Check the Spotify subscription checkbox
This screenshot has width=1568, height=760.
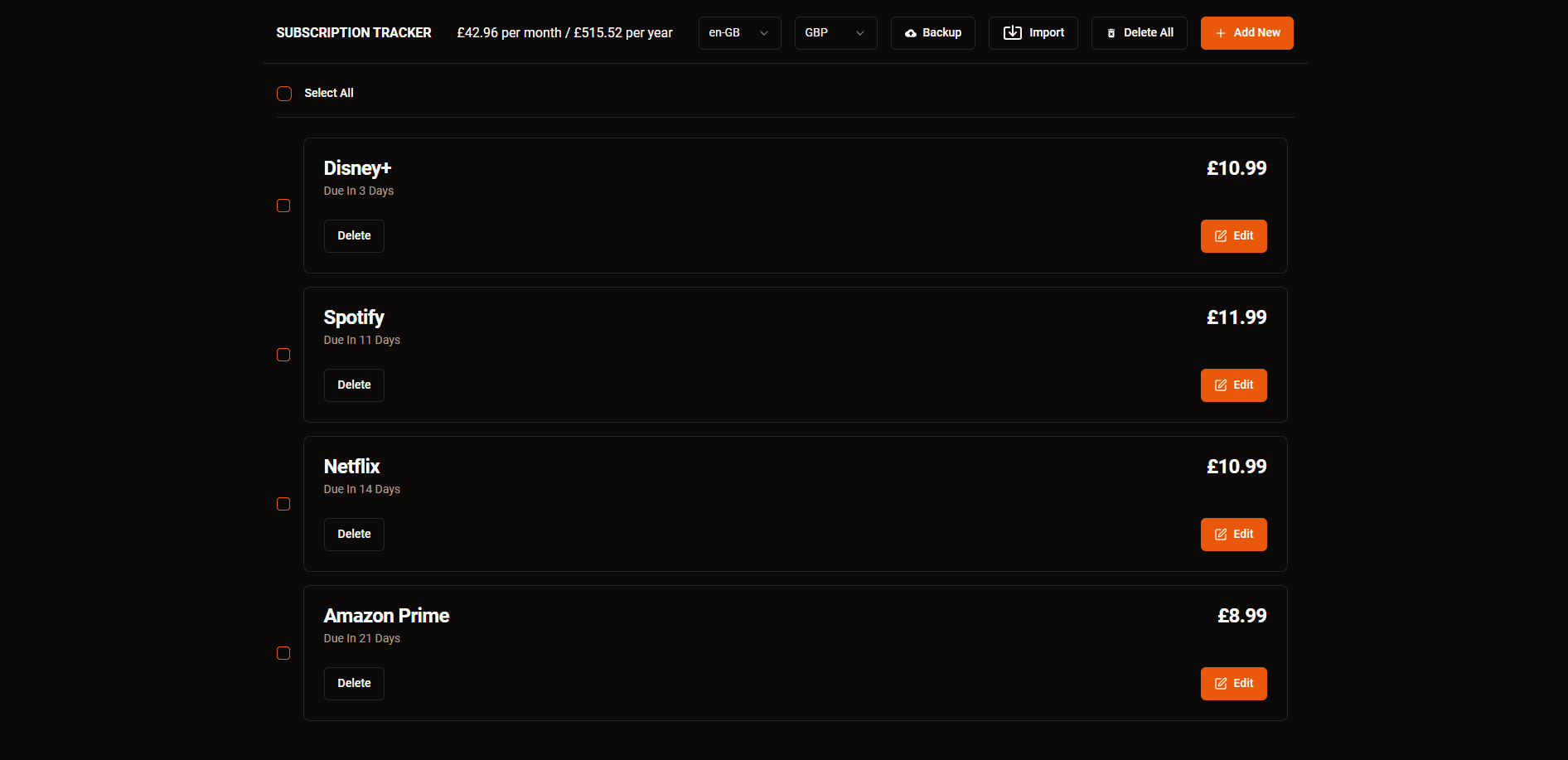(x=283, y=355)
